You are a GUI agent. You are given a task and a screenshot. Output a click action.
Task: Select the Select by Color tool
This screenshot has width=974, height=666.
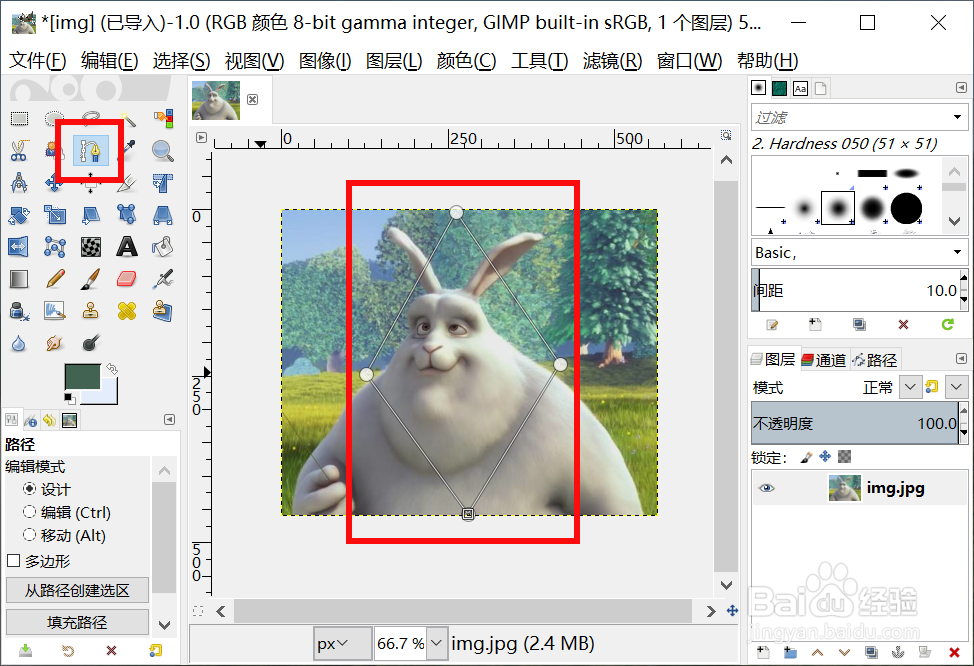pos(163,118)
